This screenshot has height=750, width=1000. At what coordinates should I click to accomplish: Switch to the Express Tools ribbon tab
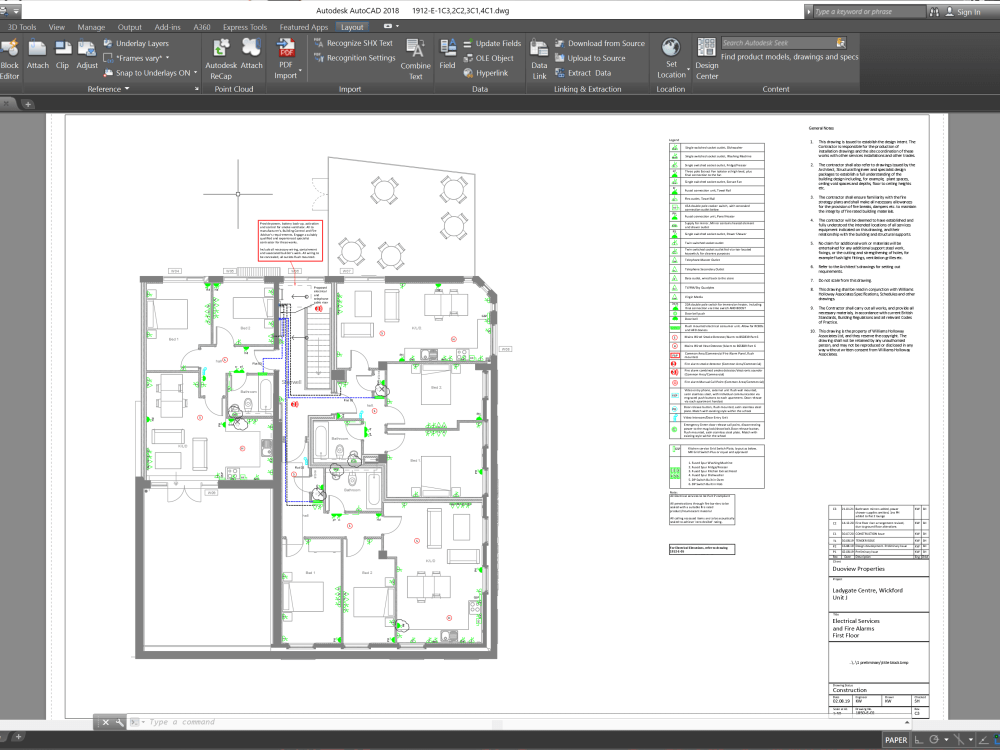[244, 27]
